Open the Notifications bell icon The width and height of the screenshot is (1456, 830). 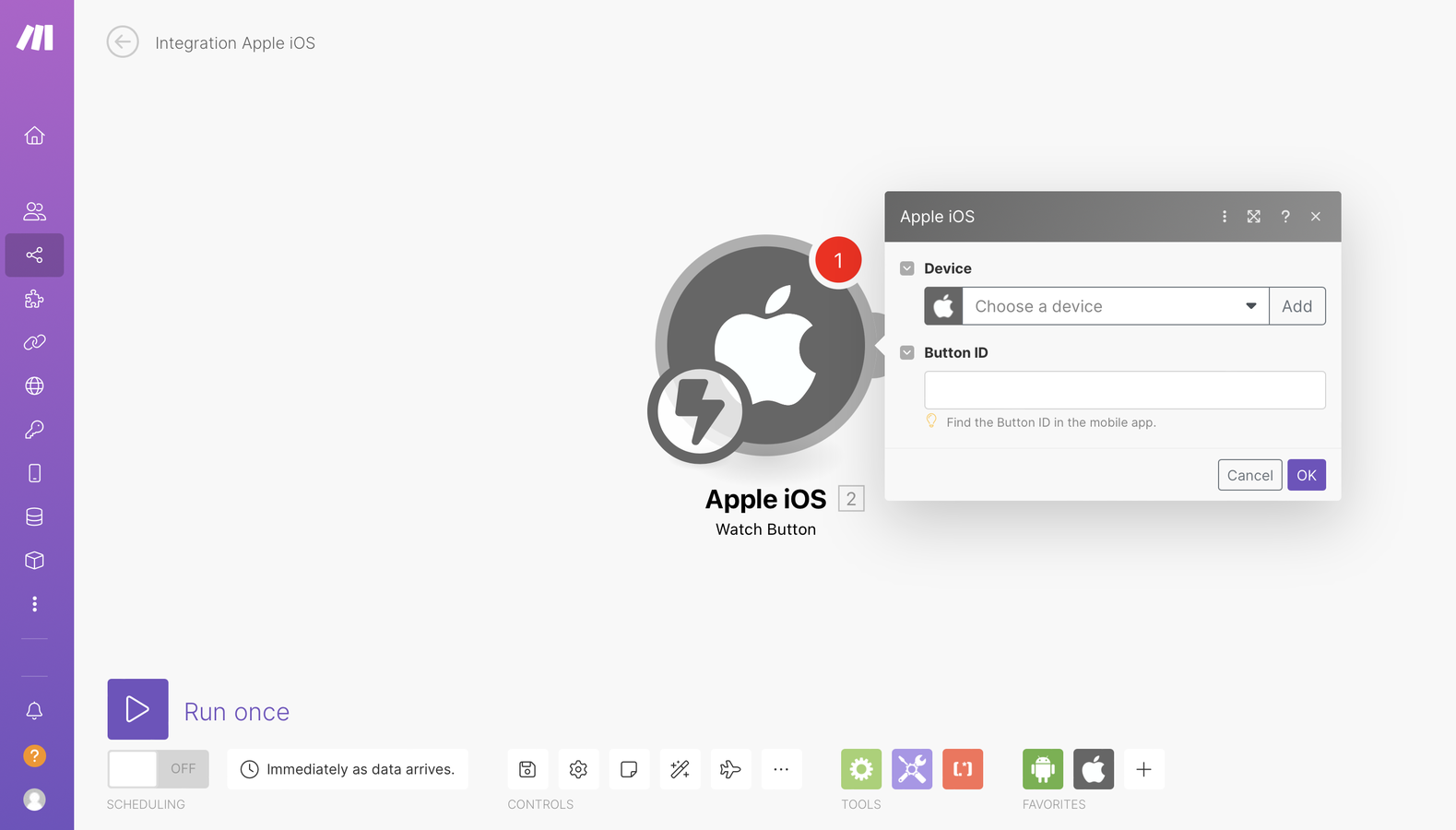click(34, 711)
